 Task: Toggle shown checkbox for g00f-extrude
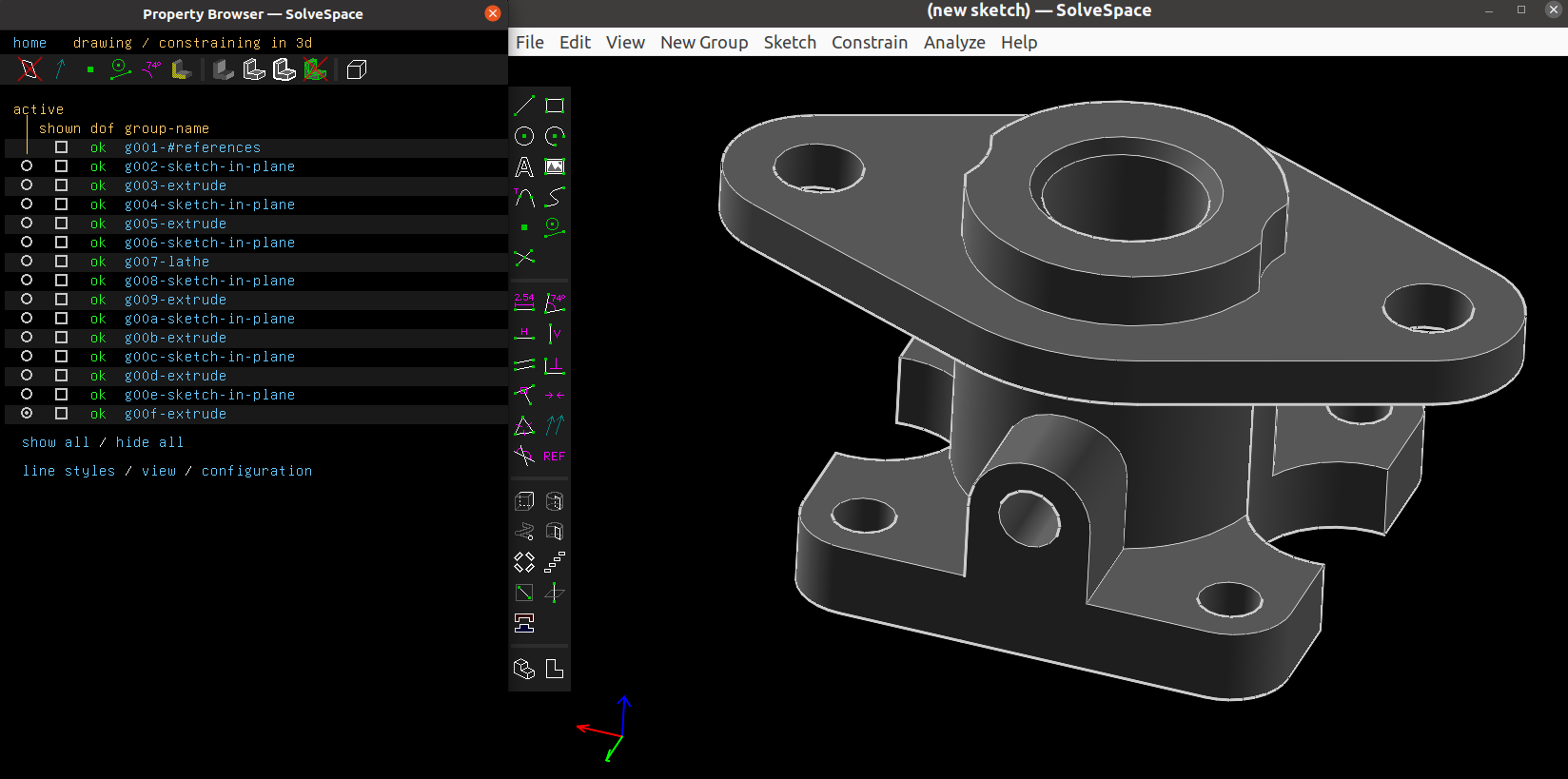click(61, 414)
